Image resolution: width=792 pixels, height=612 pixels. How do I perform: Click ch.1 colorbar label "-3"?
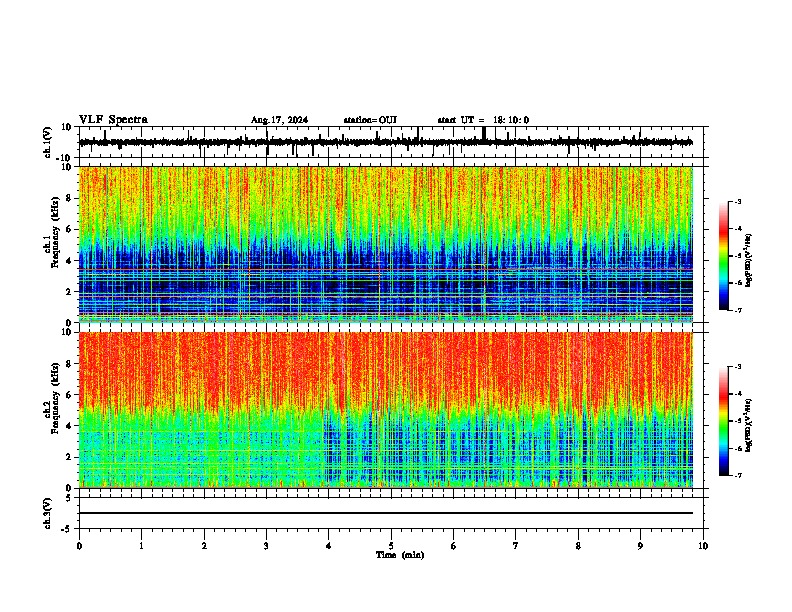[737, 201]
